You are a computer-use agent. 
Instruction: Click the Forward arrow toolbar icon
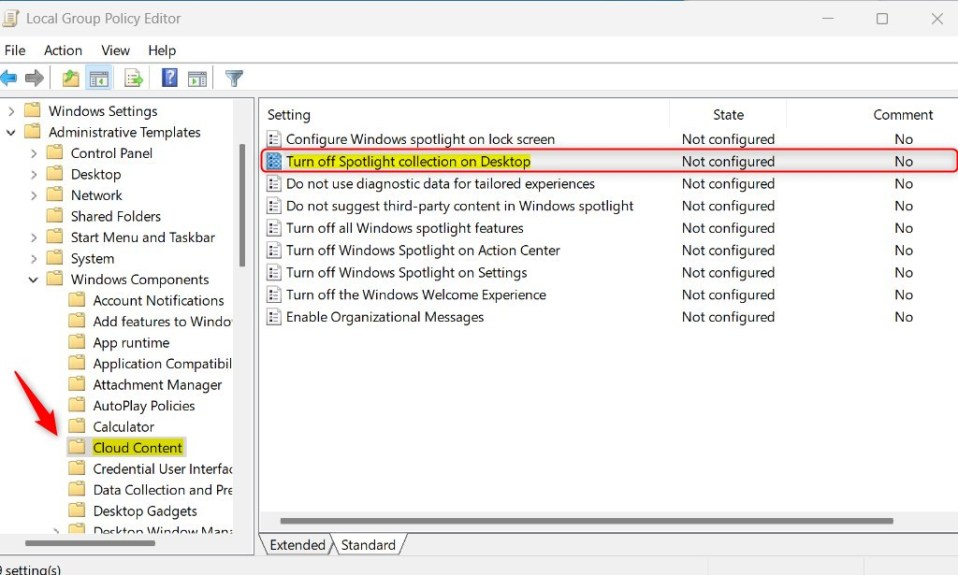click(34, 78)
